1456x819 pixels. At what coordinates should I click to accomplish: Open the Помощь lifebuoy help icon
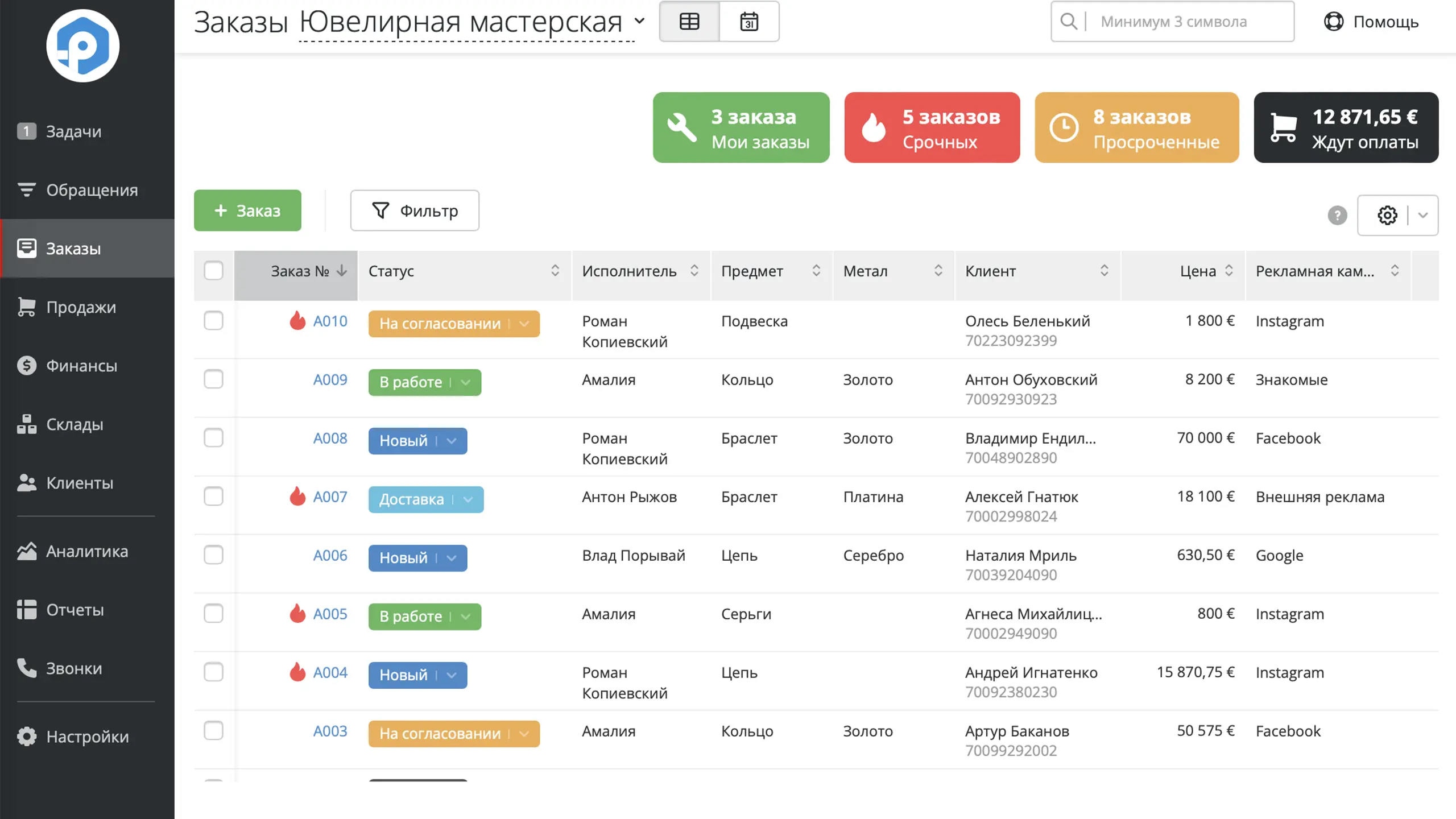[1333, 22]
